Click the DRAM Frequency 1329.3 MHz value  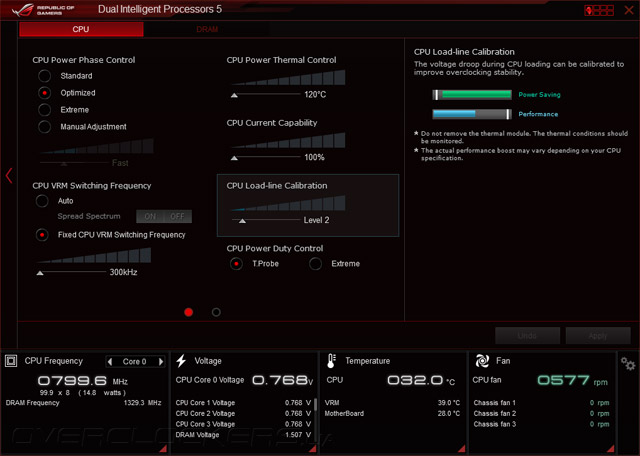tap(142, 403)
